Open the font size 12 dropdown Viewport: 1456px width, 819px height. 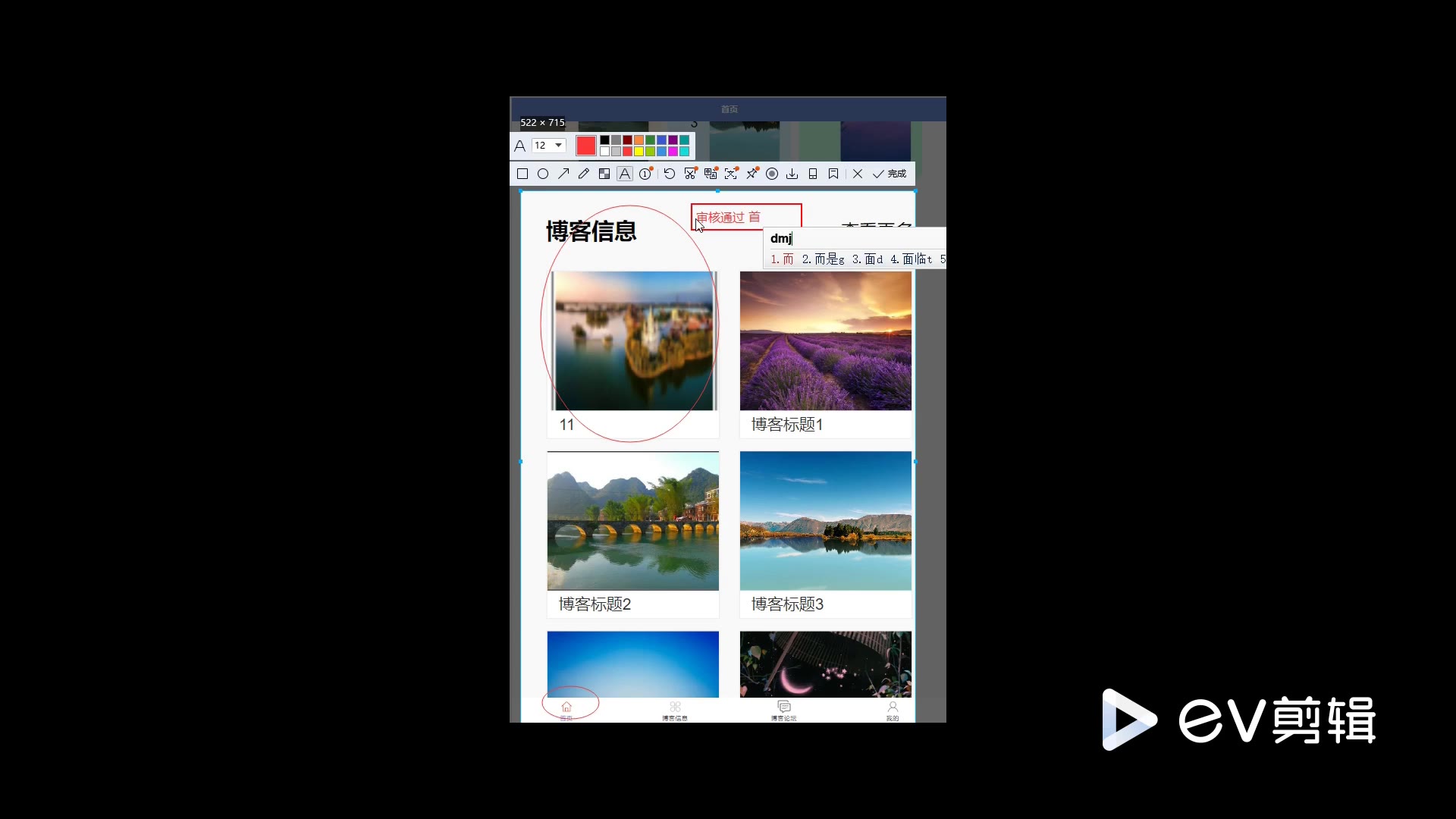tap(549, 145)
